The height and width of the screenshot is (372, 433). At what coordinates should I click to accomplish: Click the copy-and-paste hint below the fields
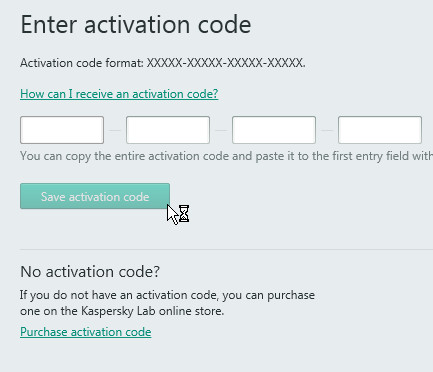coord(227,156)
